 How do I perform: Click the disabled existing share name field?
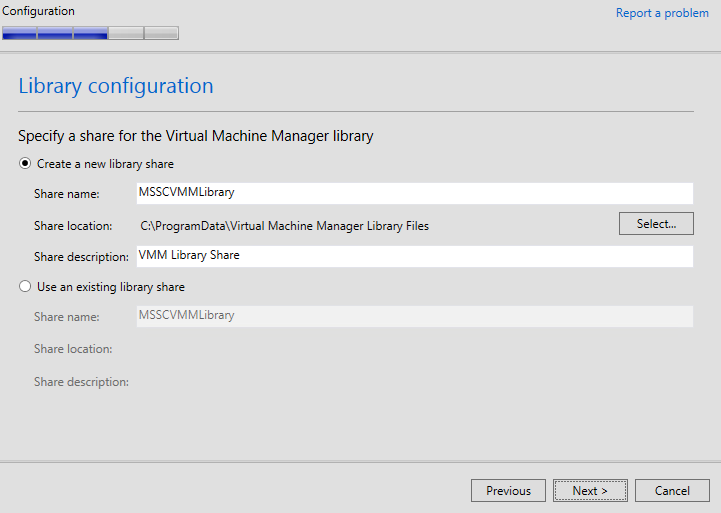coord(414,316)
